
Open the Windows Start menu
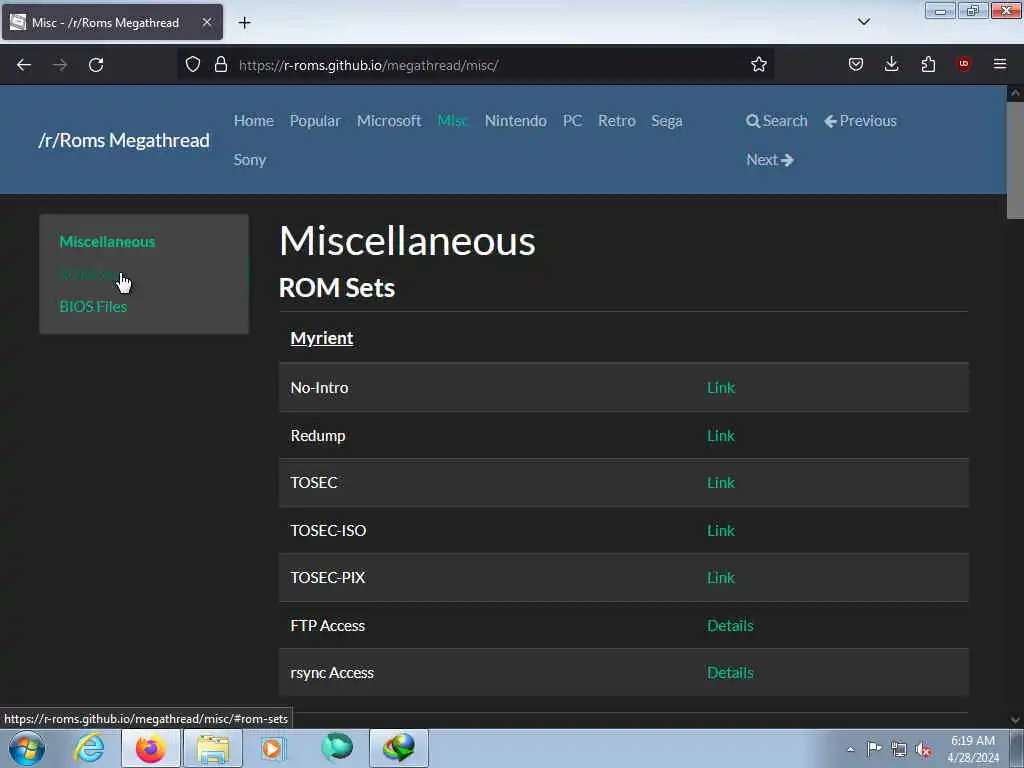click(x=27, y=748)
